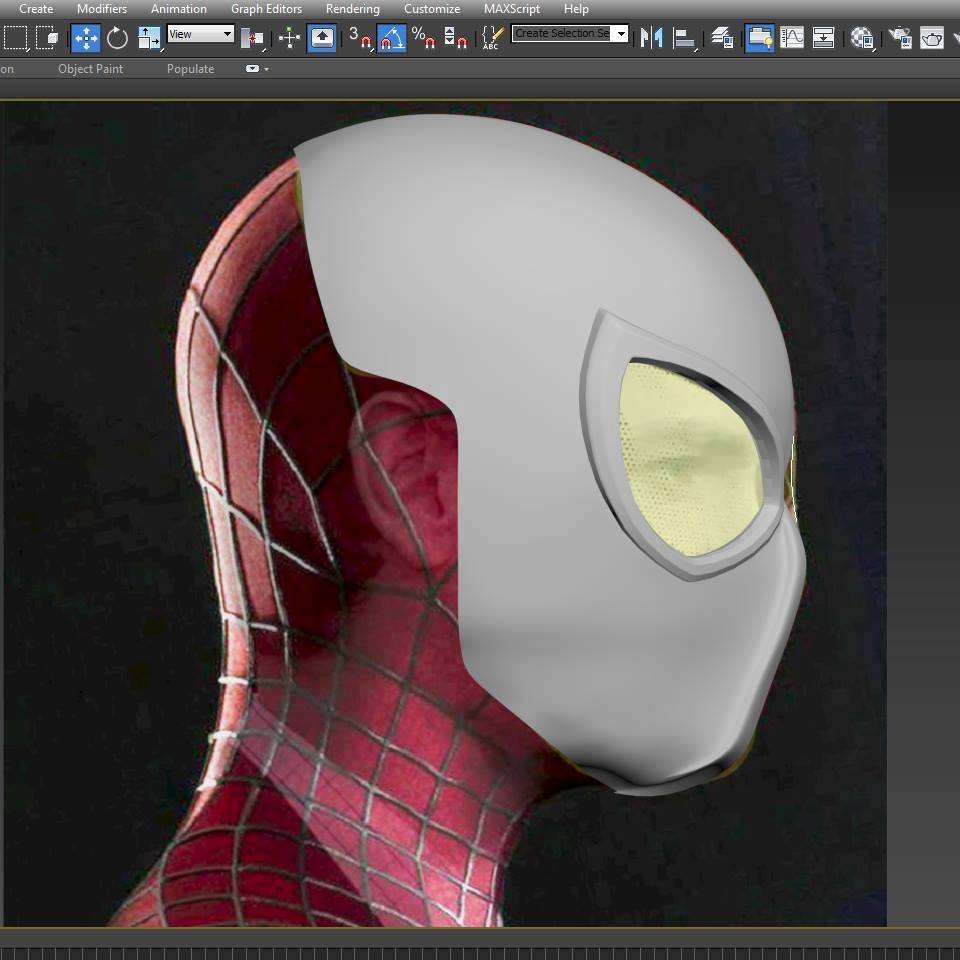This screenshot has width=960, height=960.
Task: Expand the named selection sets dropdown arrow
Action: pyautogui.click(x=621, y=33)
